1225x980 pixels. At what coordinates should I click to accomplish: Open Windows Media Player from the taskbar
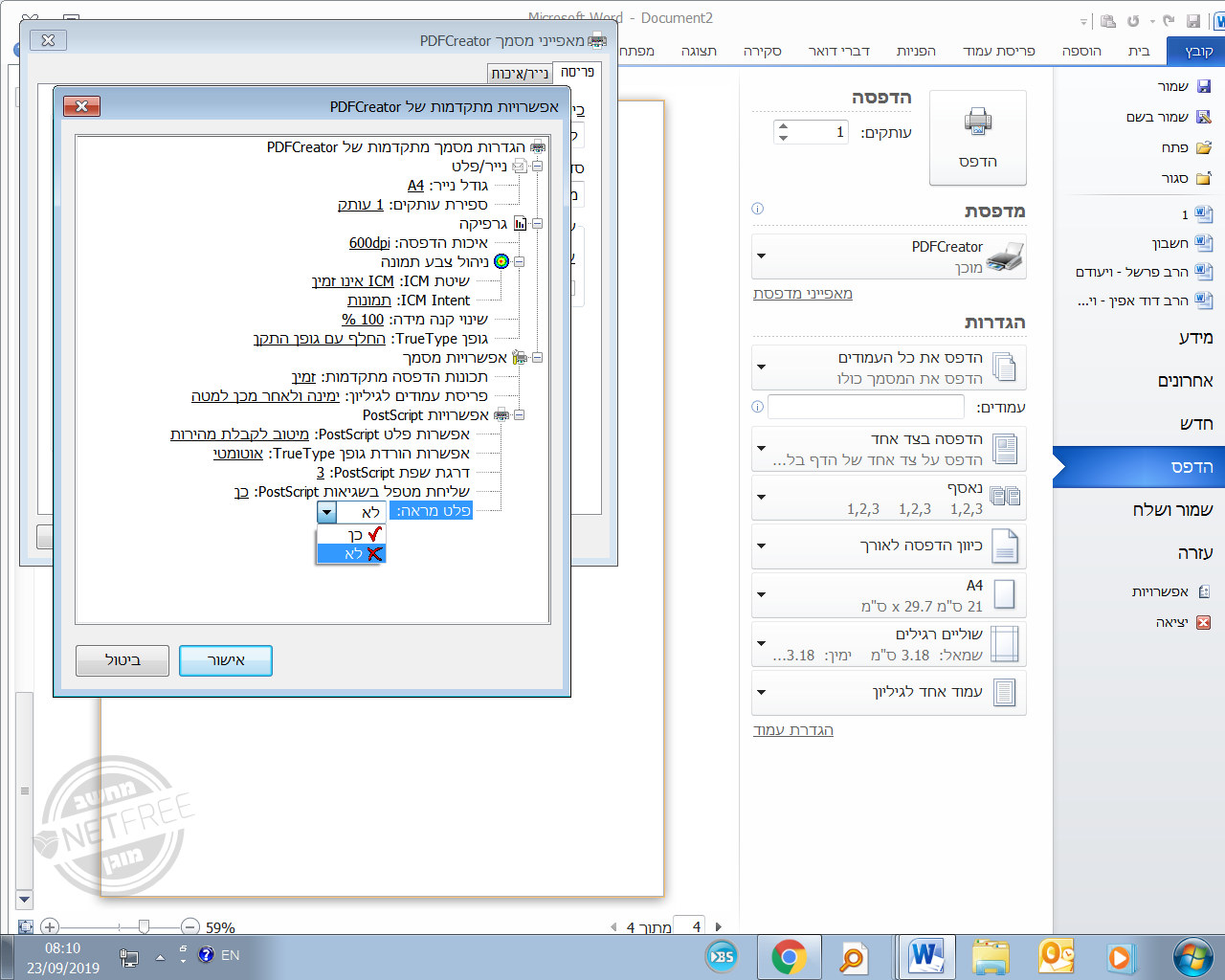[1119, 956]
